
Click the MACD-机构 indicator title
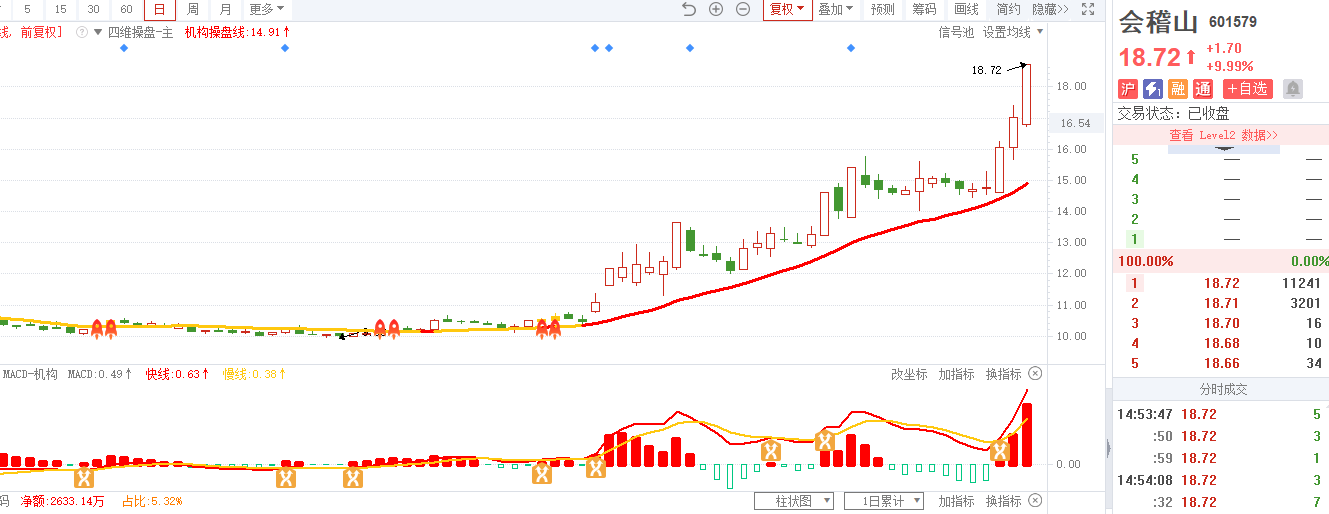[x=30, y=374]
